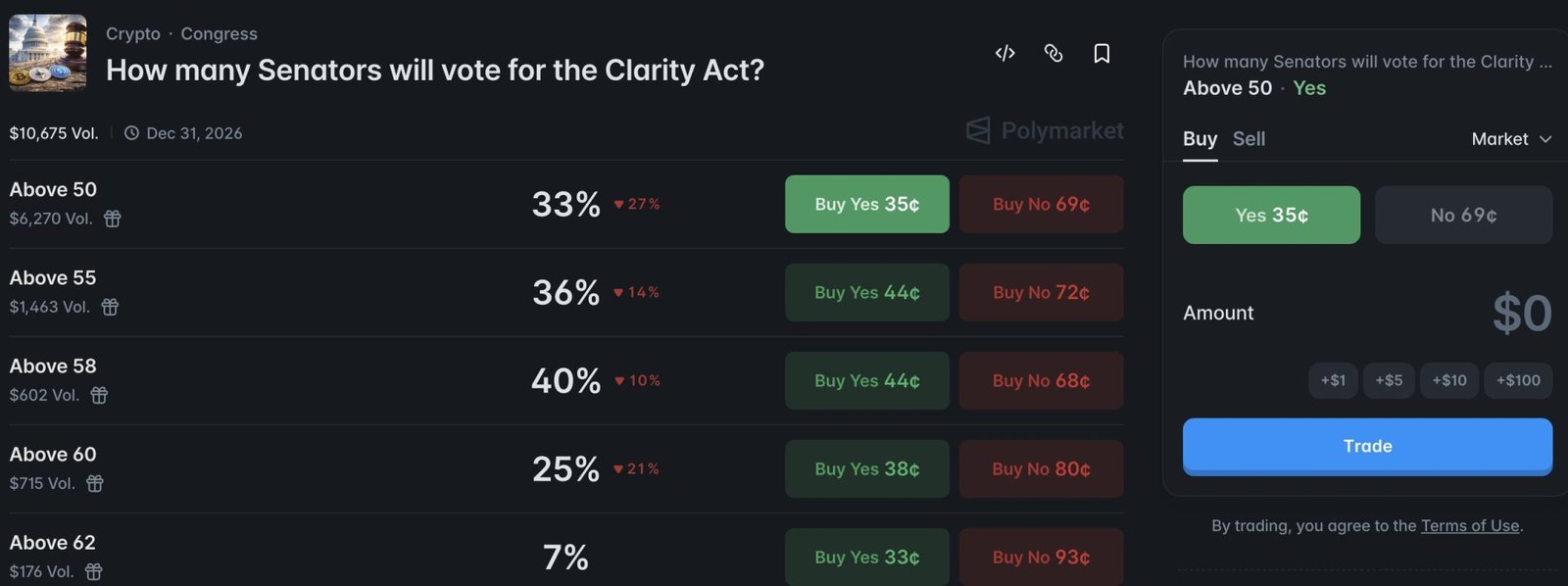Switch to the Buy tab
1568x586 pixels.
point(1200,139)
